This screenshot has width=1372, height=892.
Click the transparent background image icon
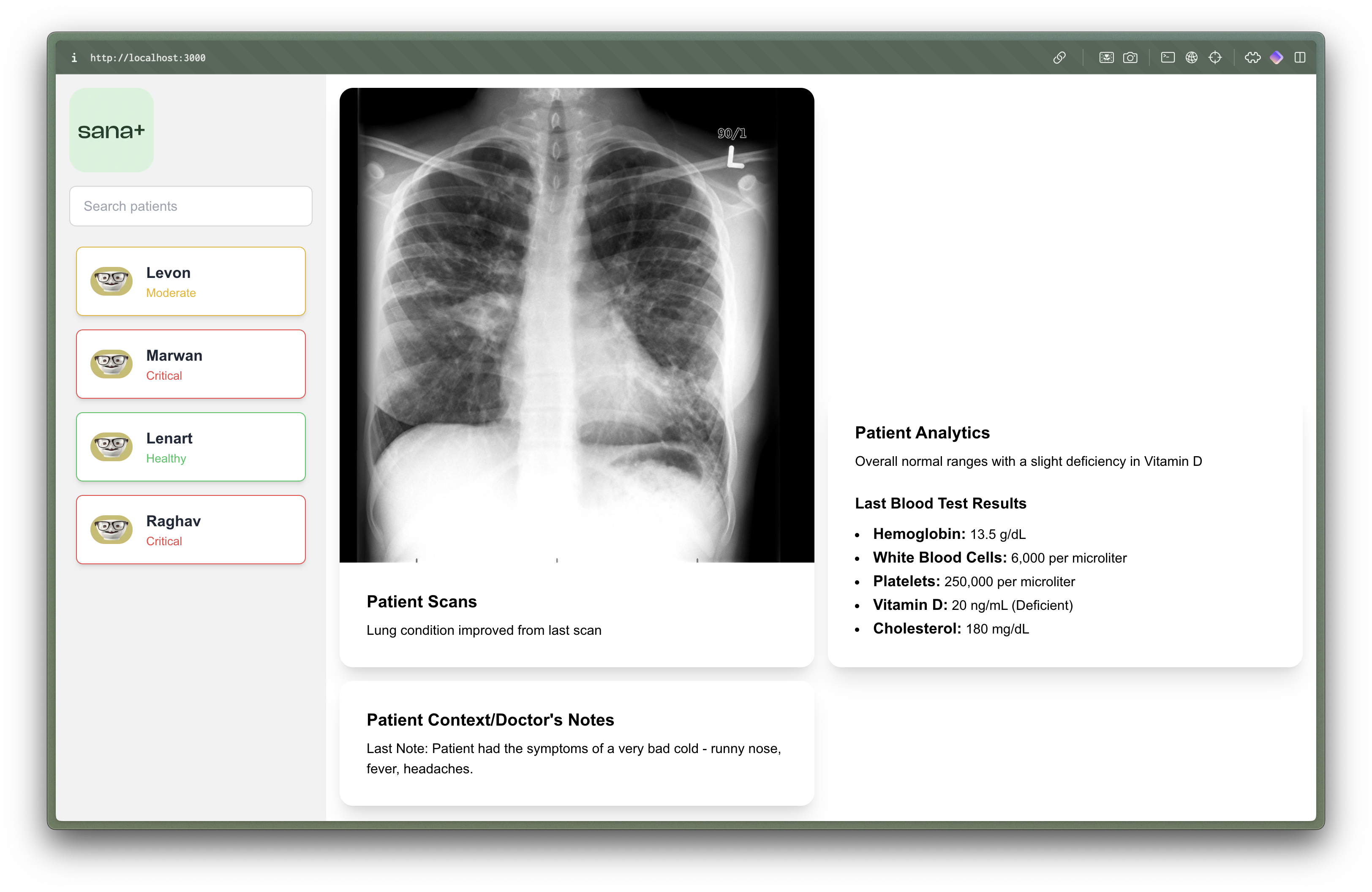click(1106, 57)
